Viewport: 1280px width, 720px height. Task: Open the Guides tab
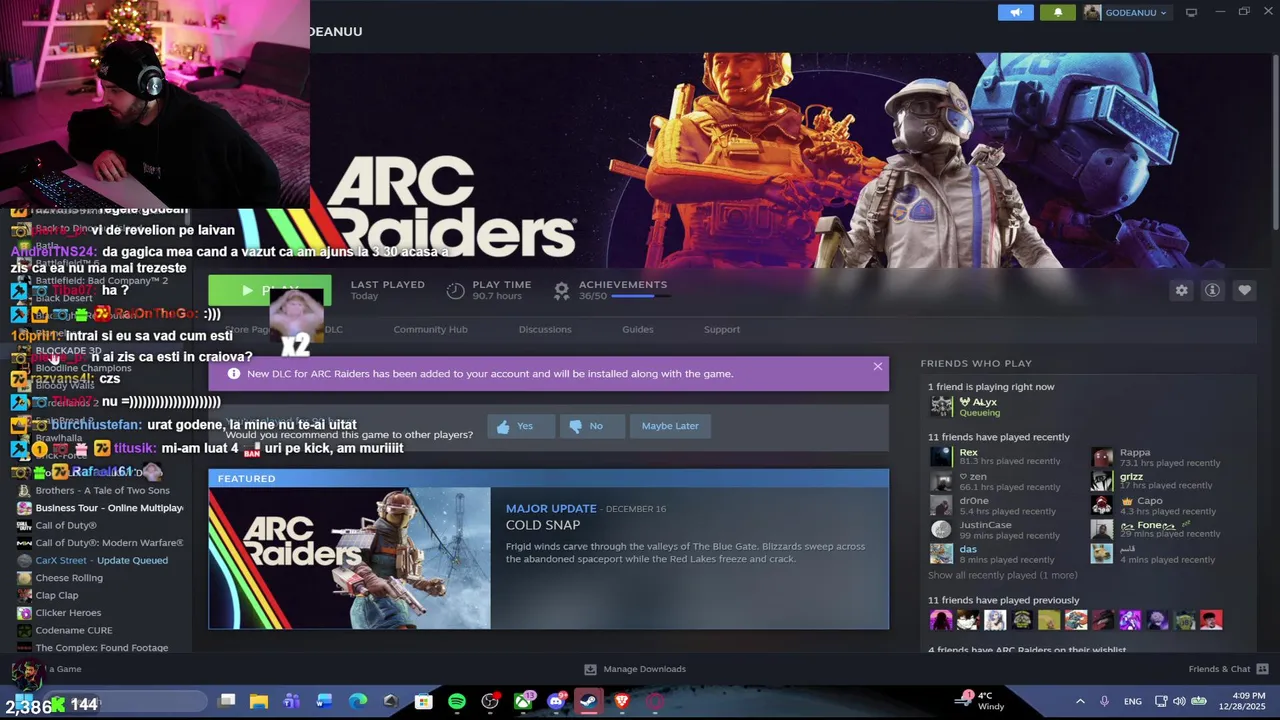coord(637,329)
